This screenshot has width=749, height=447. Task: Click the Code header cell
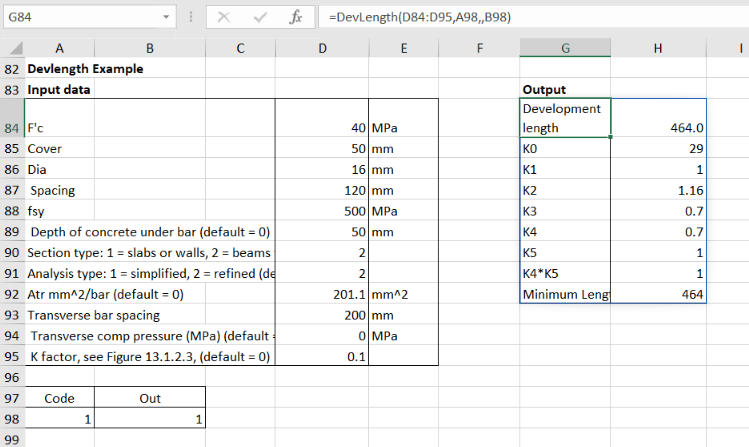click(x=59, y=398)
